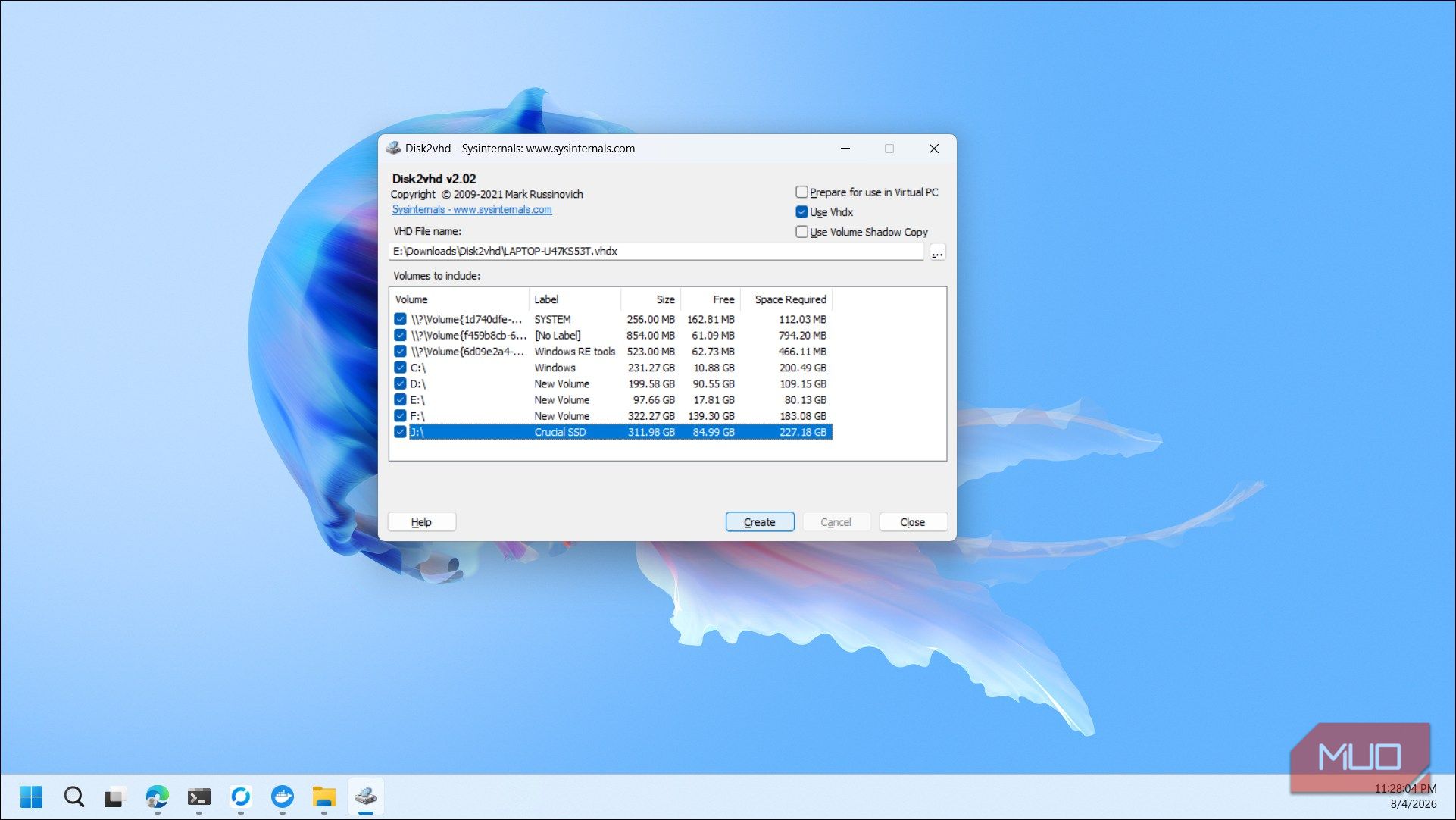Image resolution: width=1456 pixels, height=820 pixels.
Task: Uncheck the [No Label] volume checkbox
Action: pyautogui.click(x=400, y=335)
